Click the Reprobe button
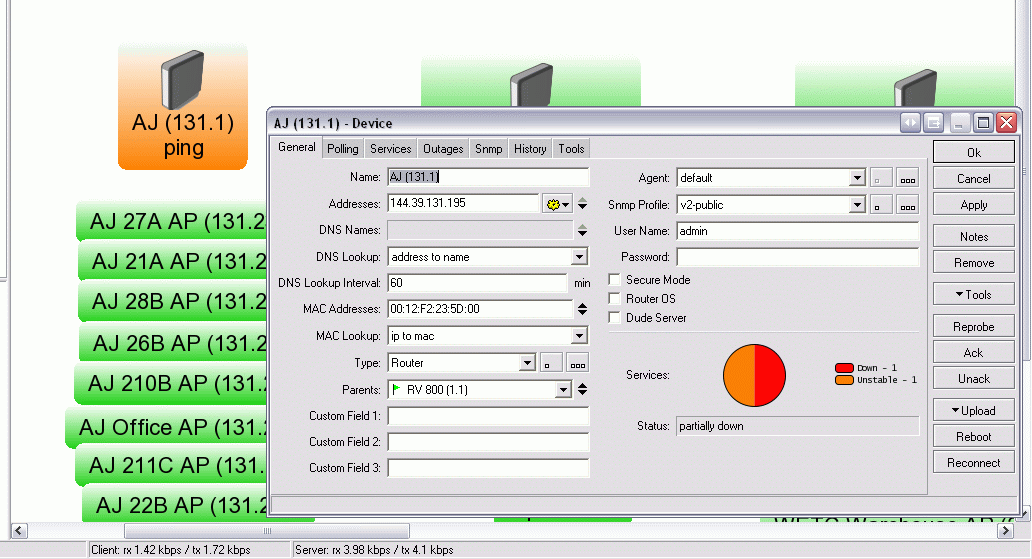The width and height of the screenshot is (1032, 559). pos(973,327)
